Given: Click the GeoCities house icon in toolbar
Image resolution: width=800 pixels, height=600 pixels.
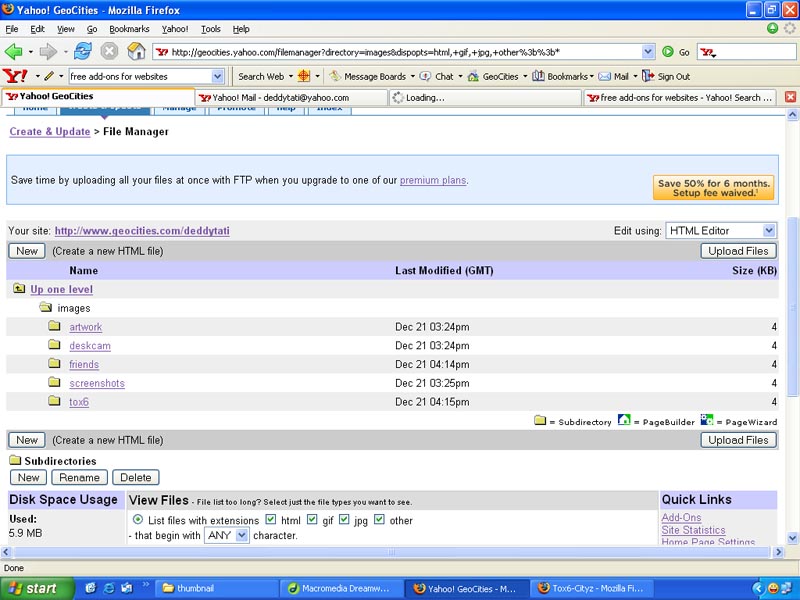Looking at the screenshot, I should point(473,77).
